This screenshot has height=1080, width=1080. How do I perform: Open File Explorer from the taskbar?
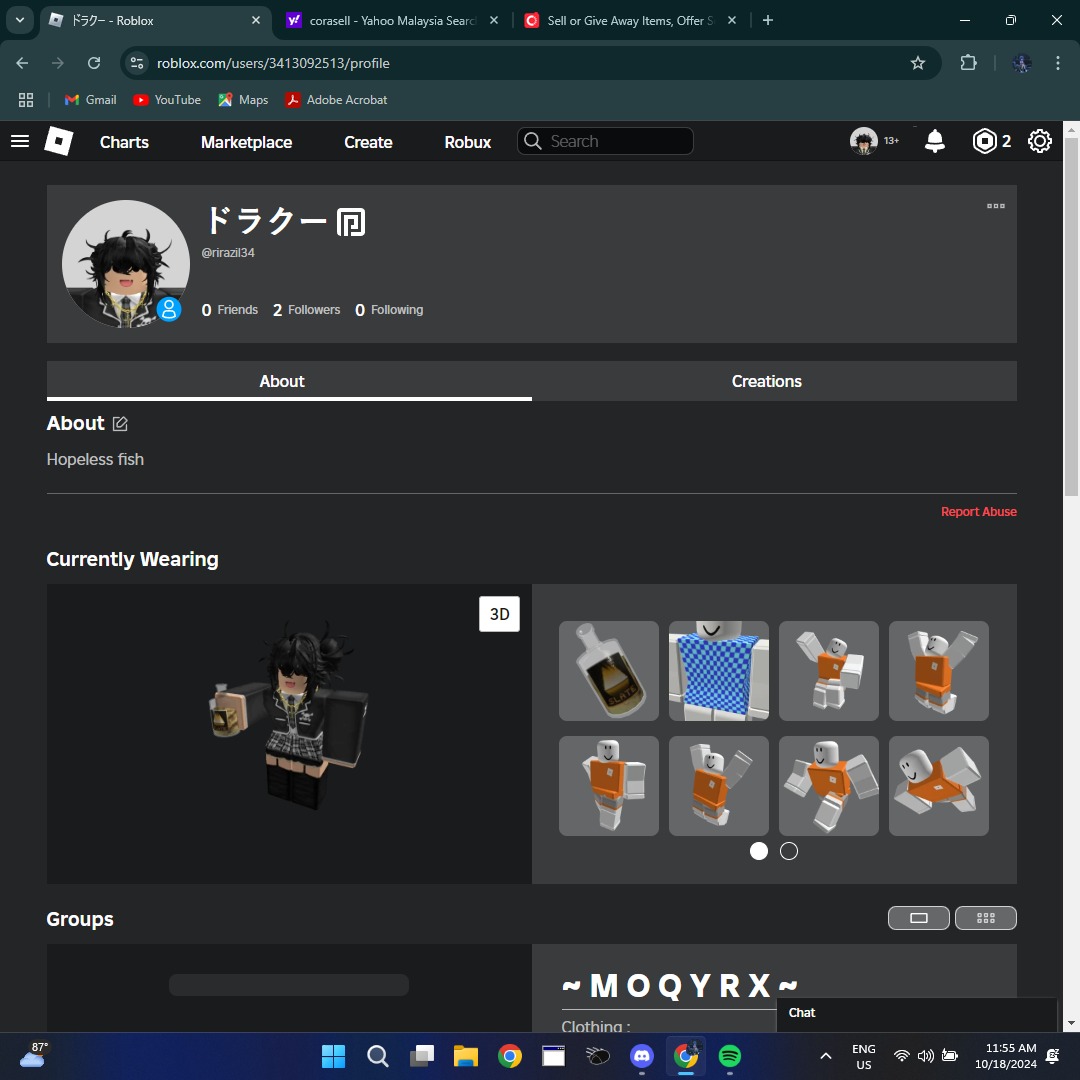466,1056
